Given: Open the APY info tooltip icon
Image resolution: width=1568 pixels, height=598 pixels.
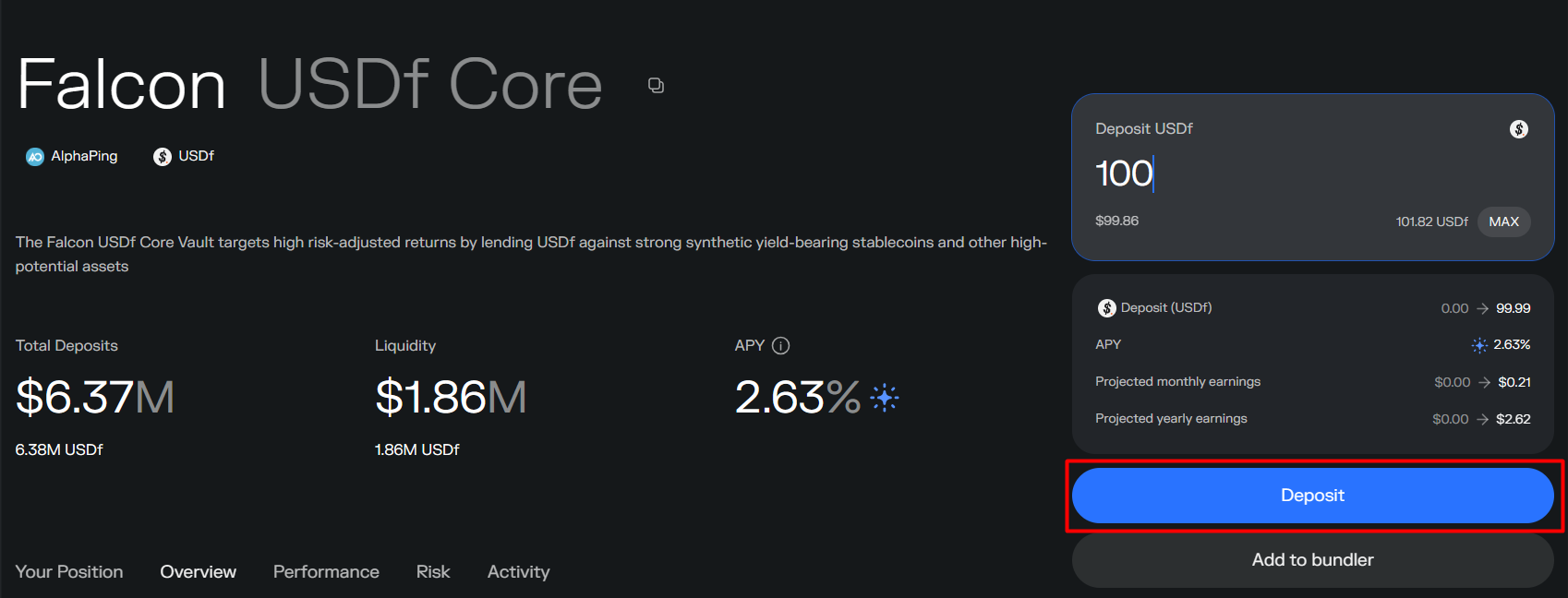Looking at the screenshot, I should pyautogui.click(x=780, y=346).
